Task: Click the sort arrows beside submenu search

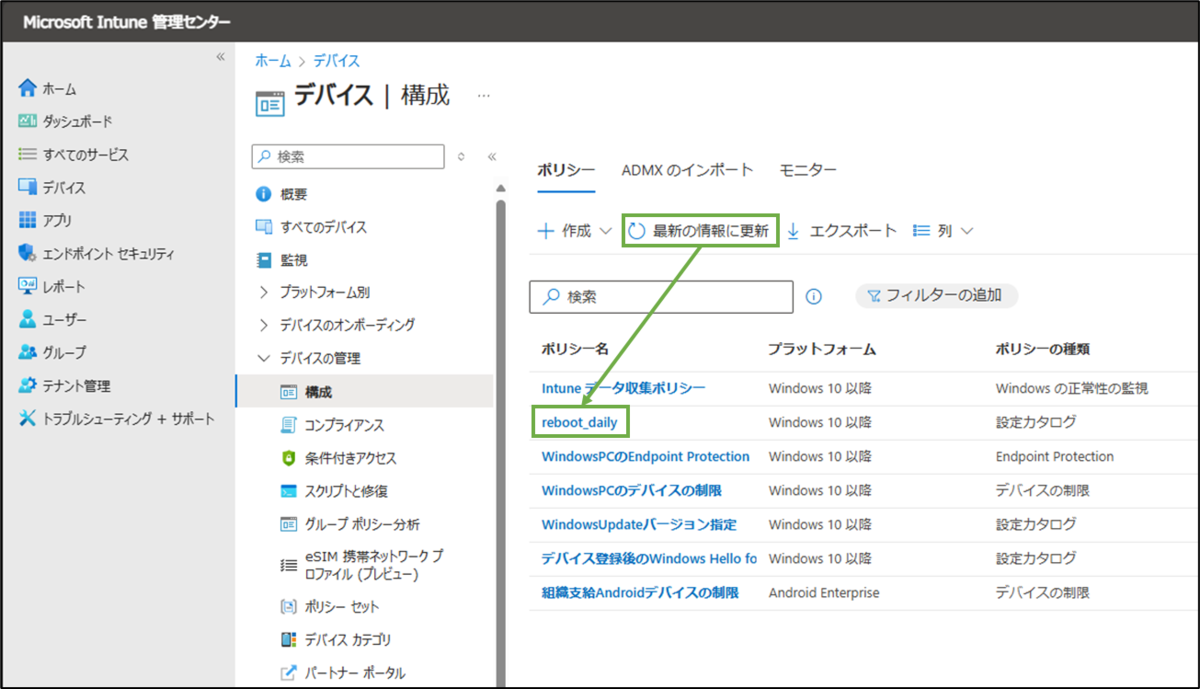Action: (461, 156)
